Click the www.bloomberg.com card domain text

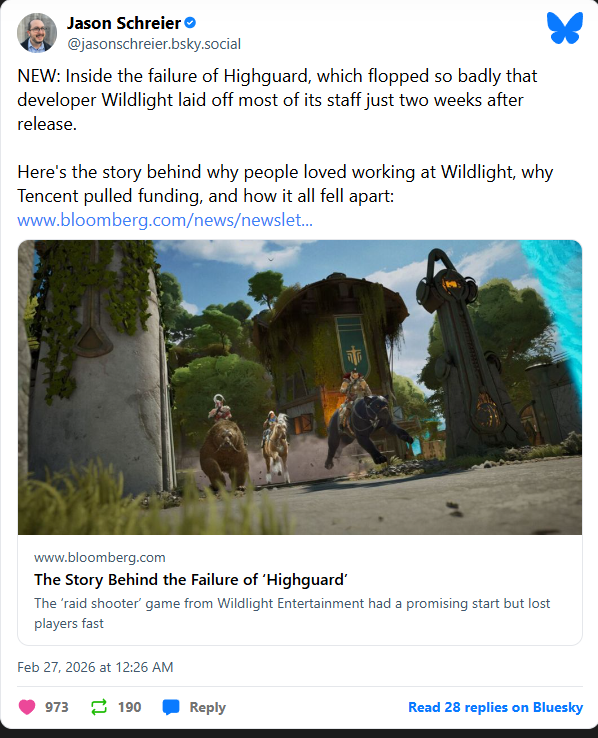100,557
